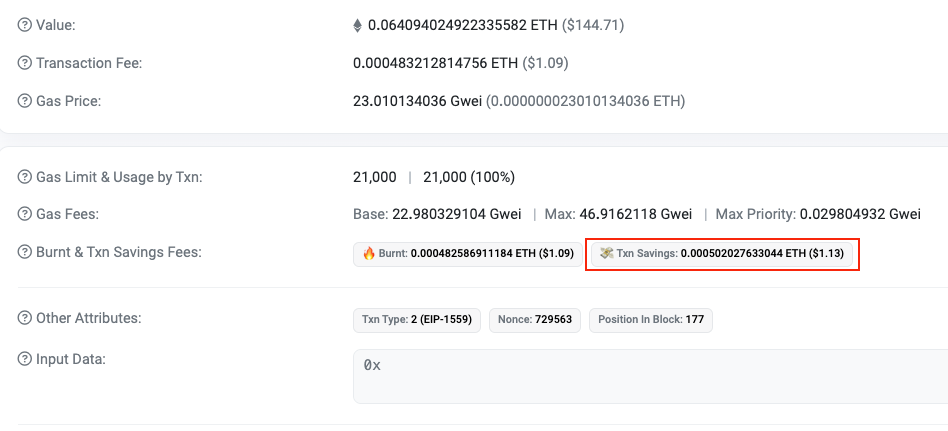Click the question mark next to Input Data
This screenshot has width=948, height=431.
pos(25,359)
